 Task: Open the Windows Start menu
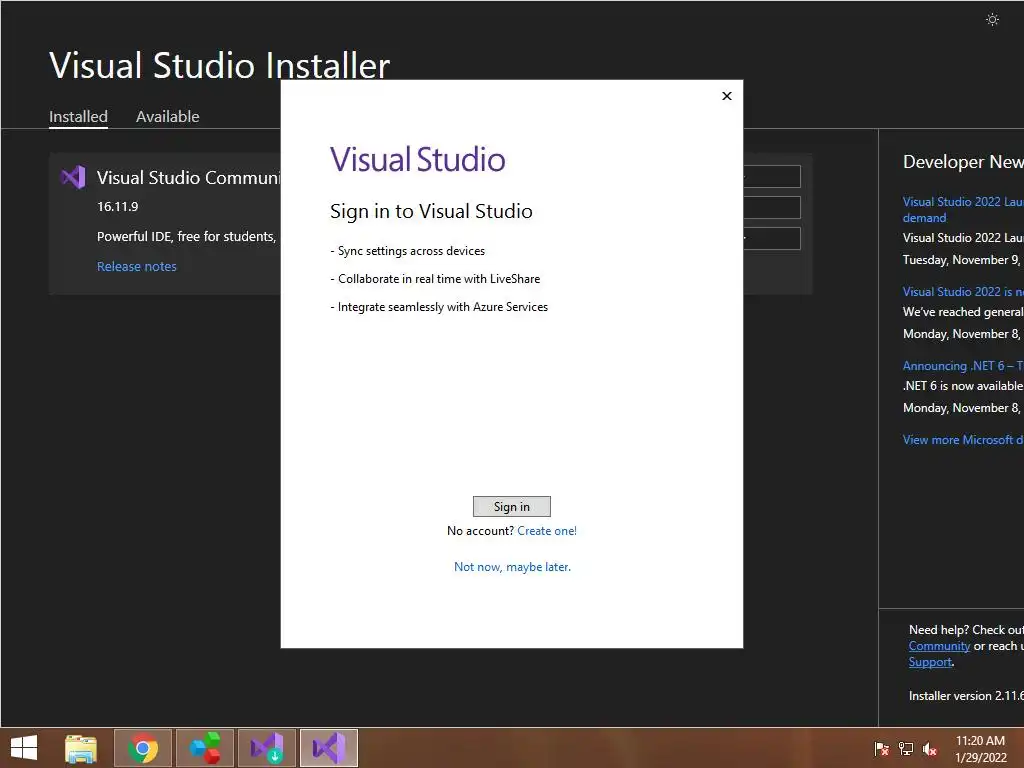pos(24,748)
